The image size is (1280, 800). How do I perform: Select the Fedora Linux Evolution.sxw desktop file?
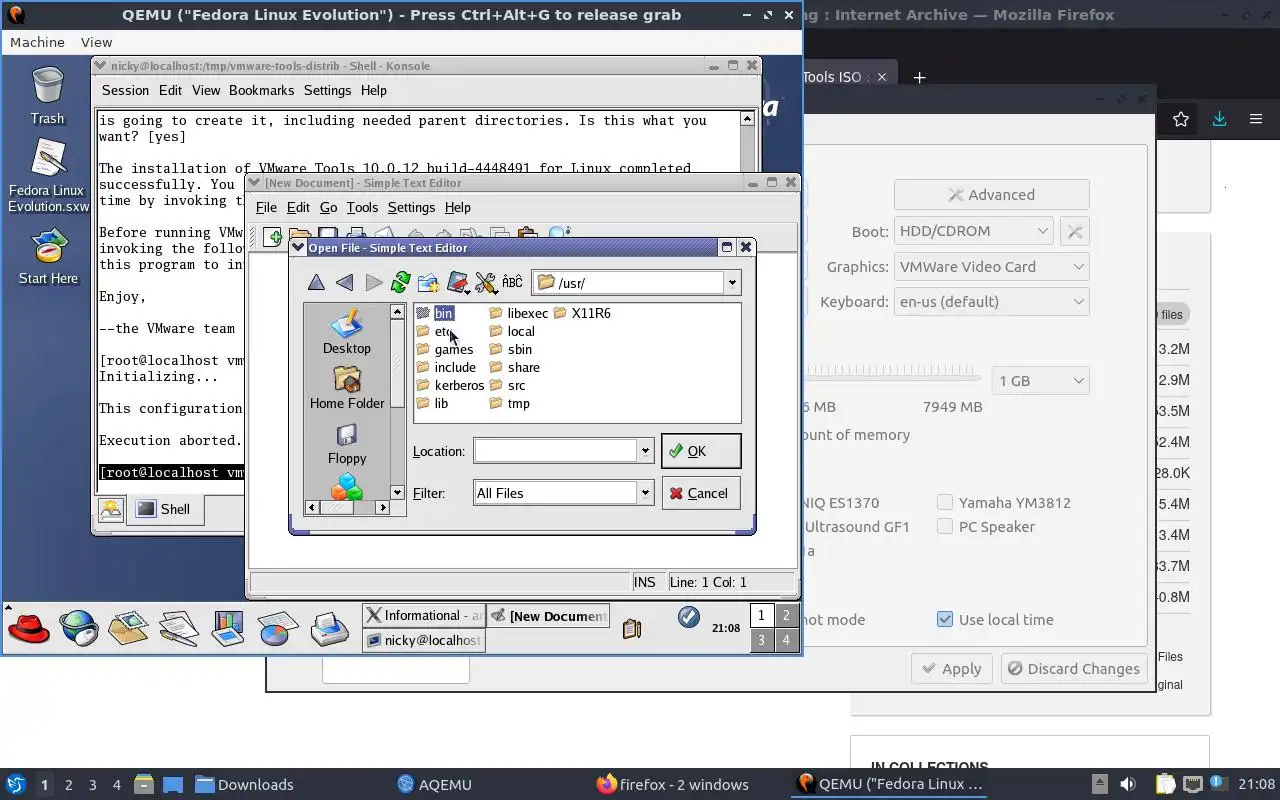tap(48, 176)
